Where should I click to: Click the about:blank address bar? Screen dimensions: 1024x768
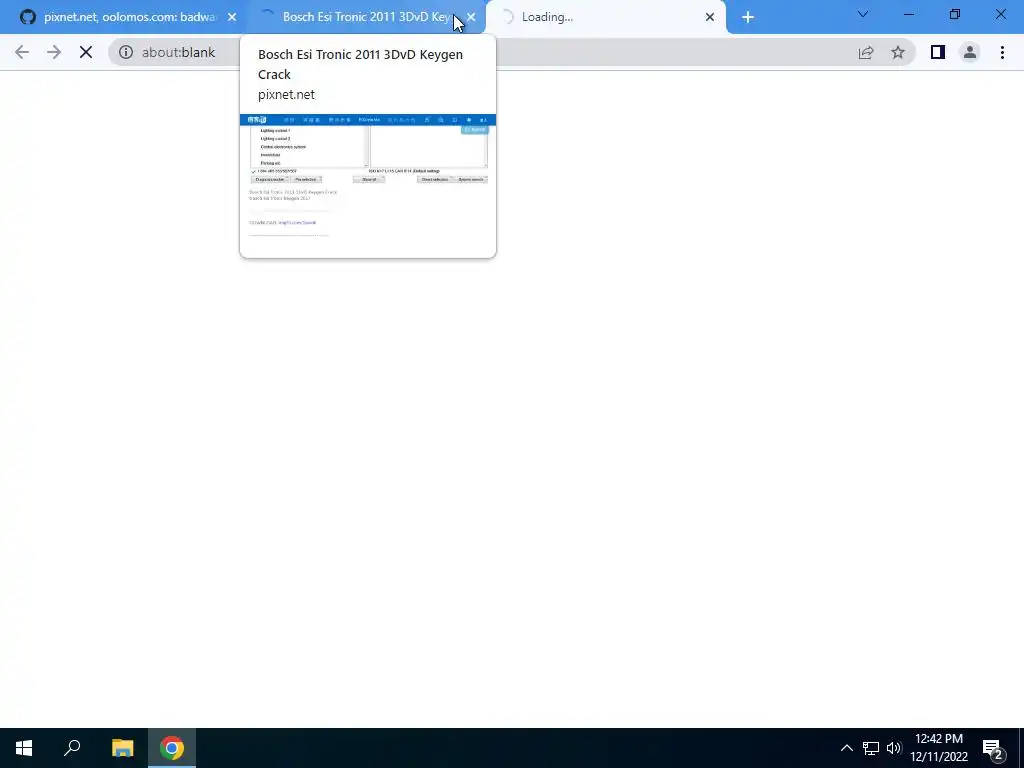click(512, 52)
